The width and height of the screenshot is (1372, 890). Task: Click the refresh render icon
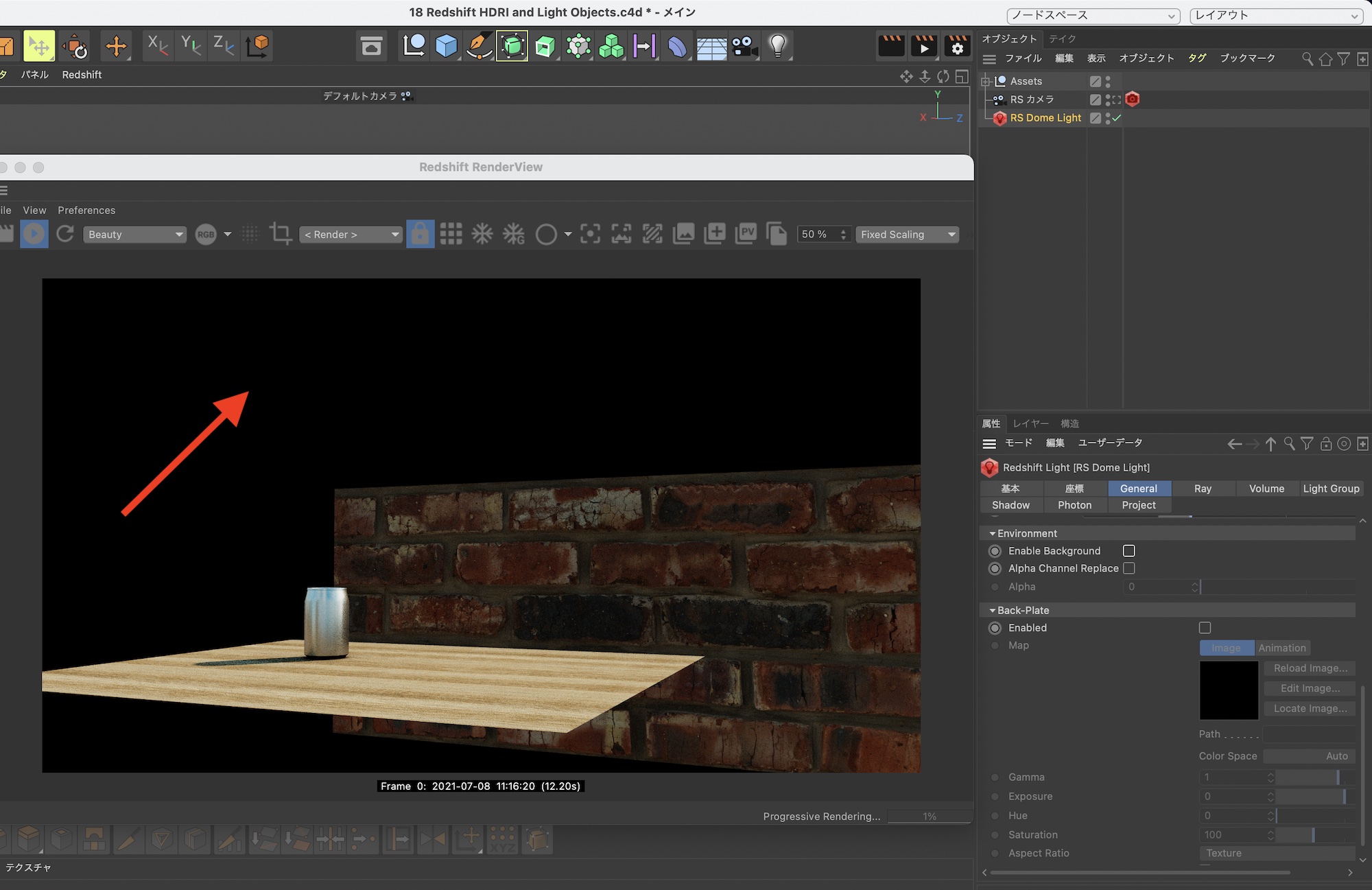point(65,234)
